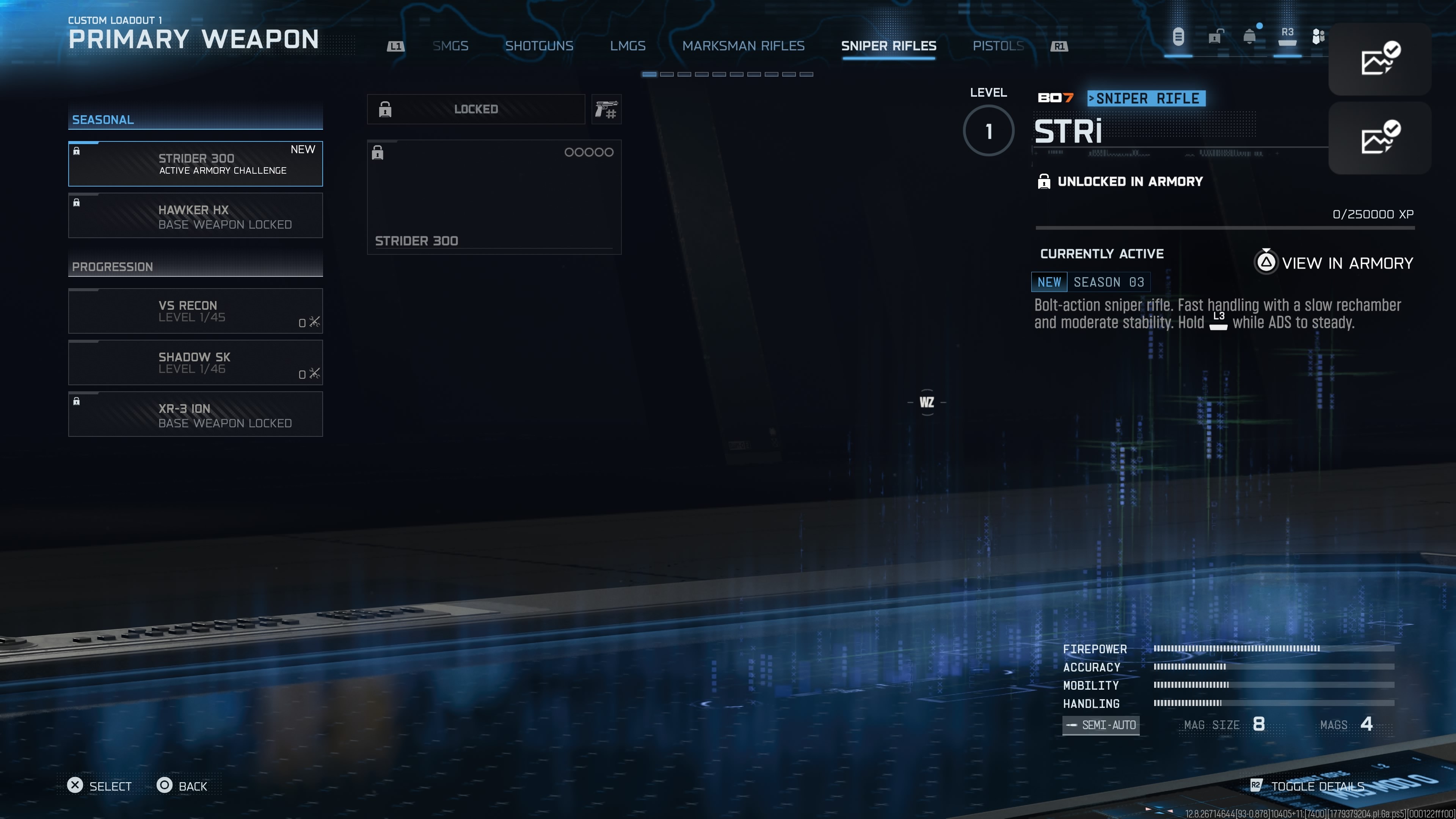Open the weapon build code pistol icon
1456x819 pixels.
pos(607,109)
